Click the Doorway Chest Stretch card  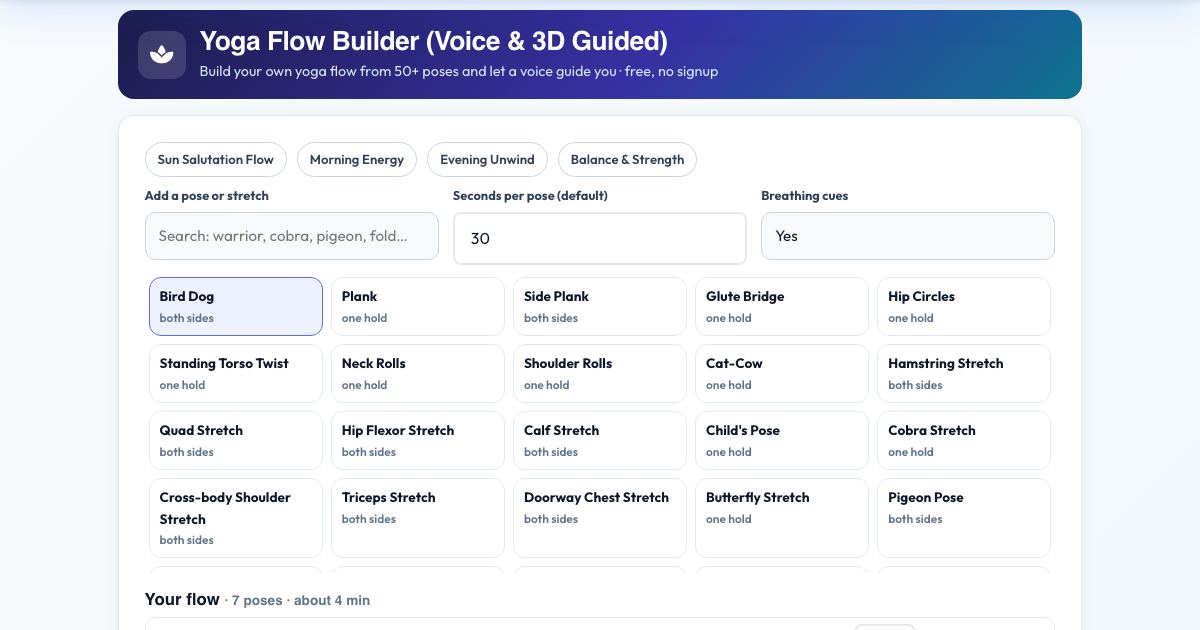coord(600,518)
